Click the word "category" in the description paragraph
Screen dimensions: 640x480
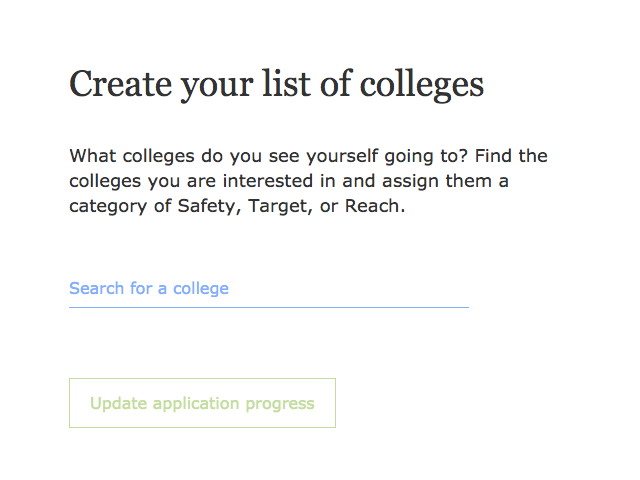tap(109, 207)
